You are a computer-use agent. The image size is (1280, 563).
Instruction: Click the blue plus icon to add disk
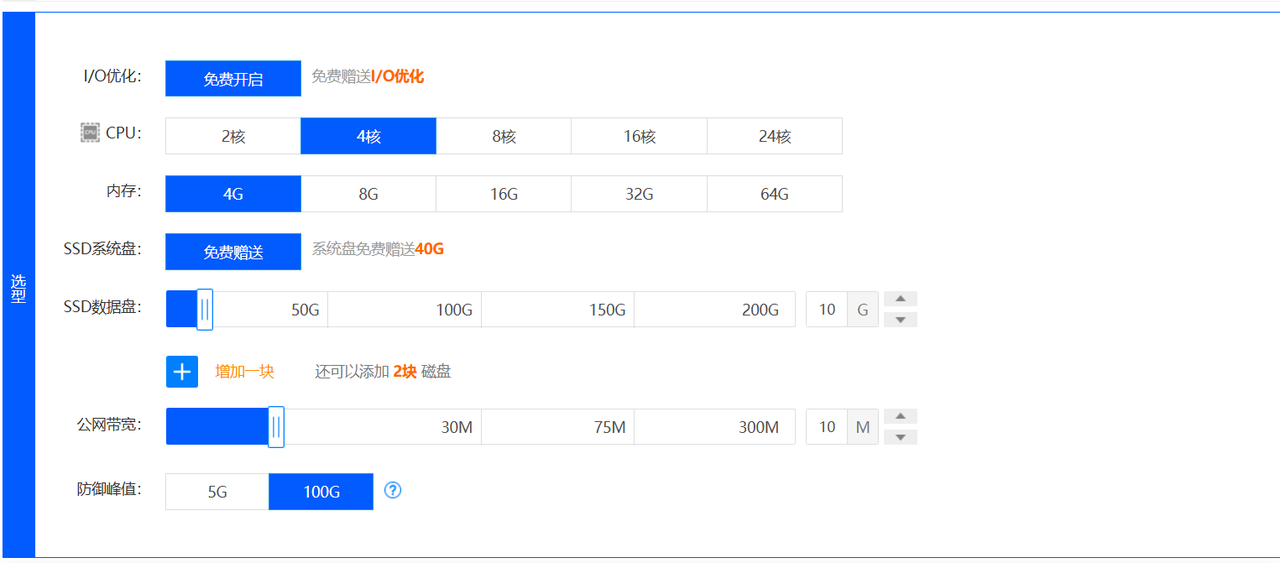pyautogui.click(x=182, y=372)
